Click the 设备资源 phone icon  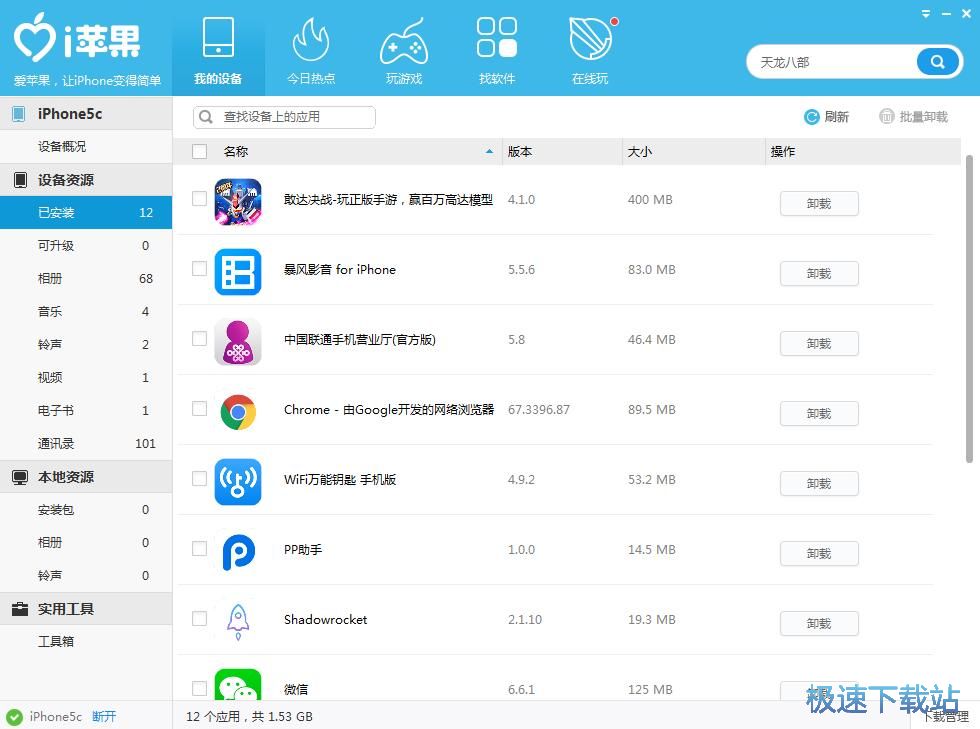[x=20, y=180]
